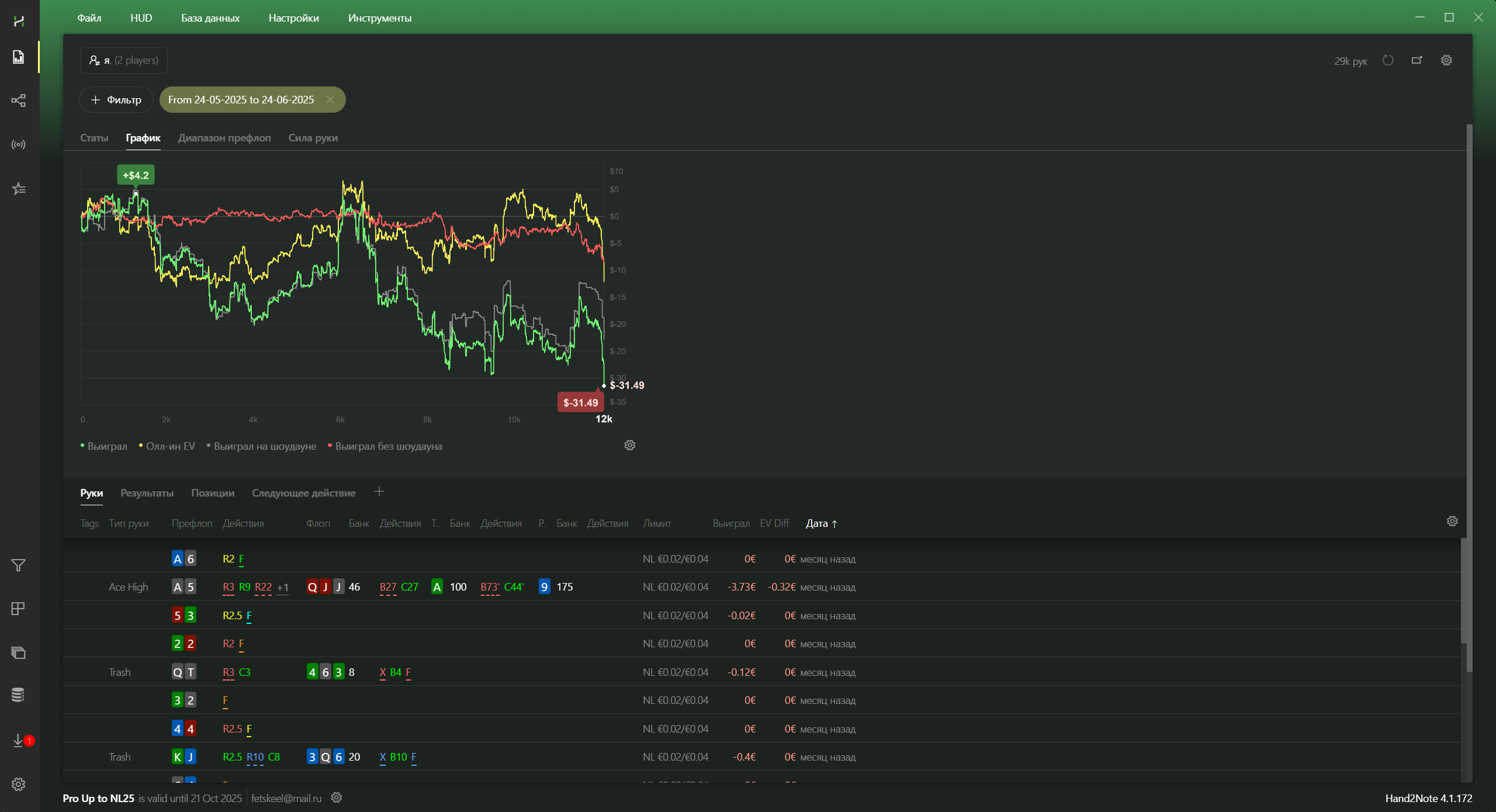Viewport: 1496px width, 812px height.
Task: Open the table layout icon in sidebar
Action: (19, 609)
